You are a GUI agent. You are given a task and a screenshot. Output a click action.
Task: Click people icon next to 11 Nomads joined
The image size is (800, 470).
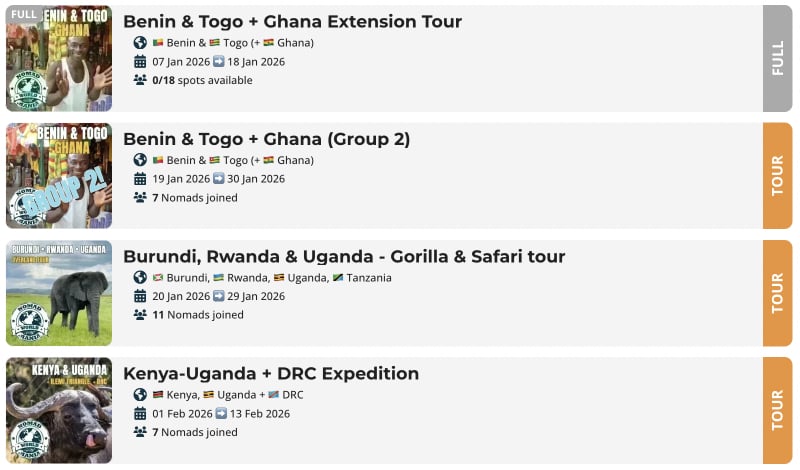click(140, 315)
